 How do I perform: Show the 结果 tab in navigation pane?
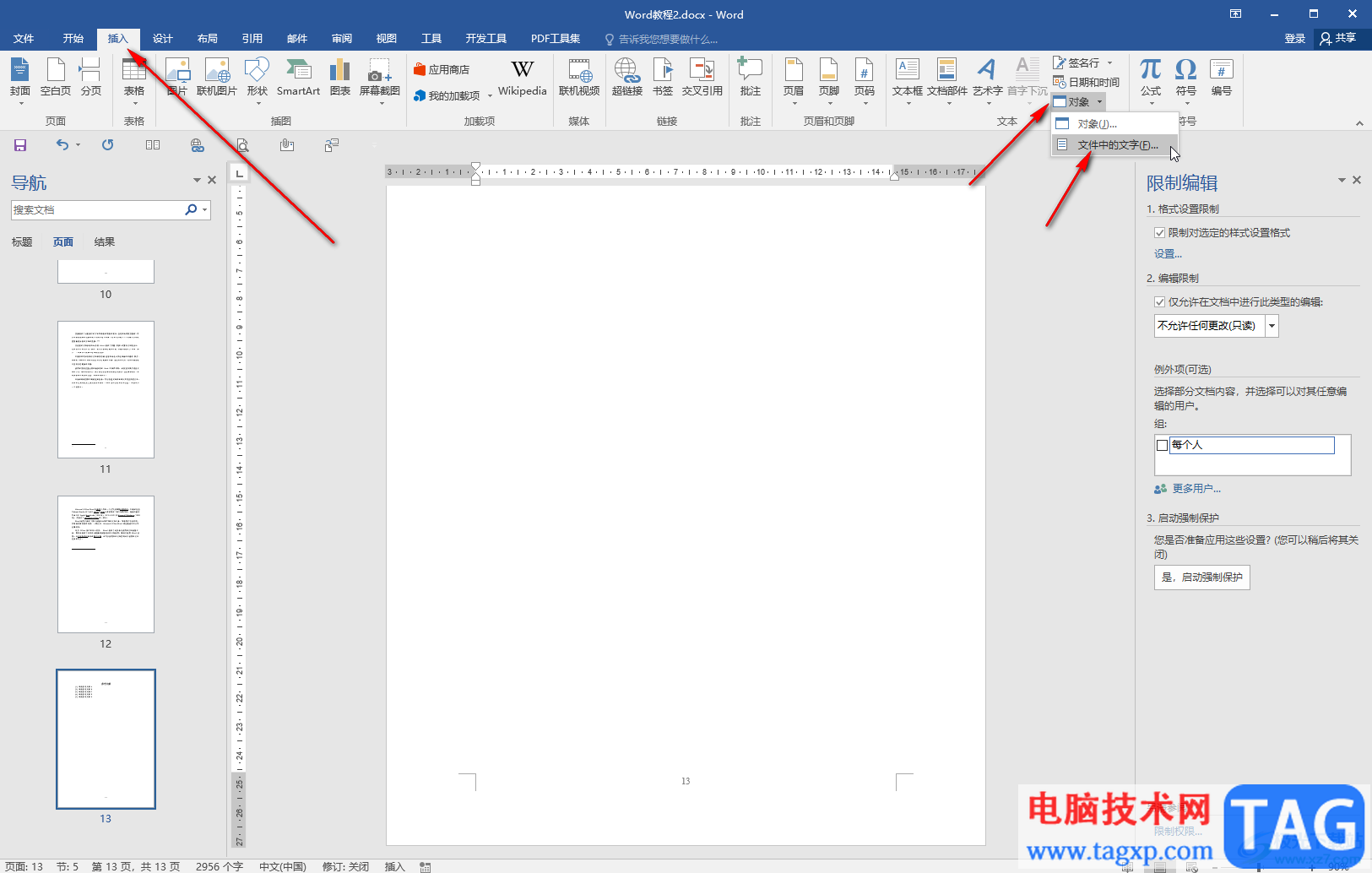coord(105,242)
